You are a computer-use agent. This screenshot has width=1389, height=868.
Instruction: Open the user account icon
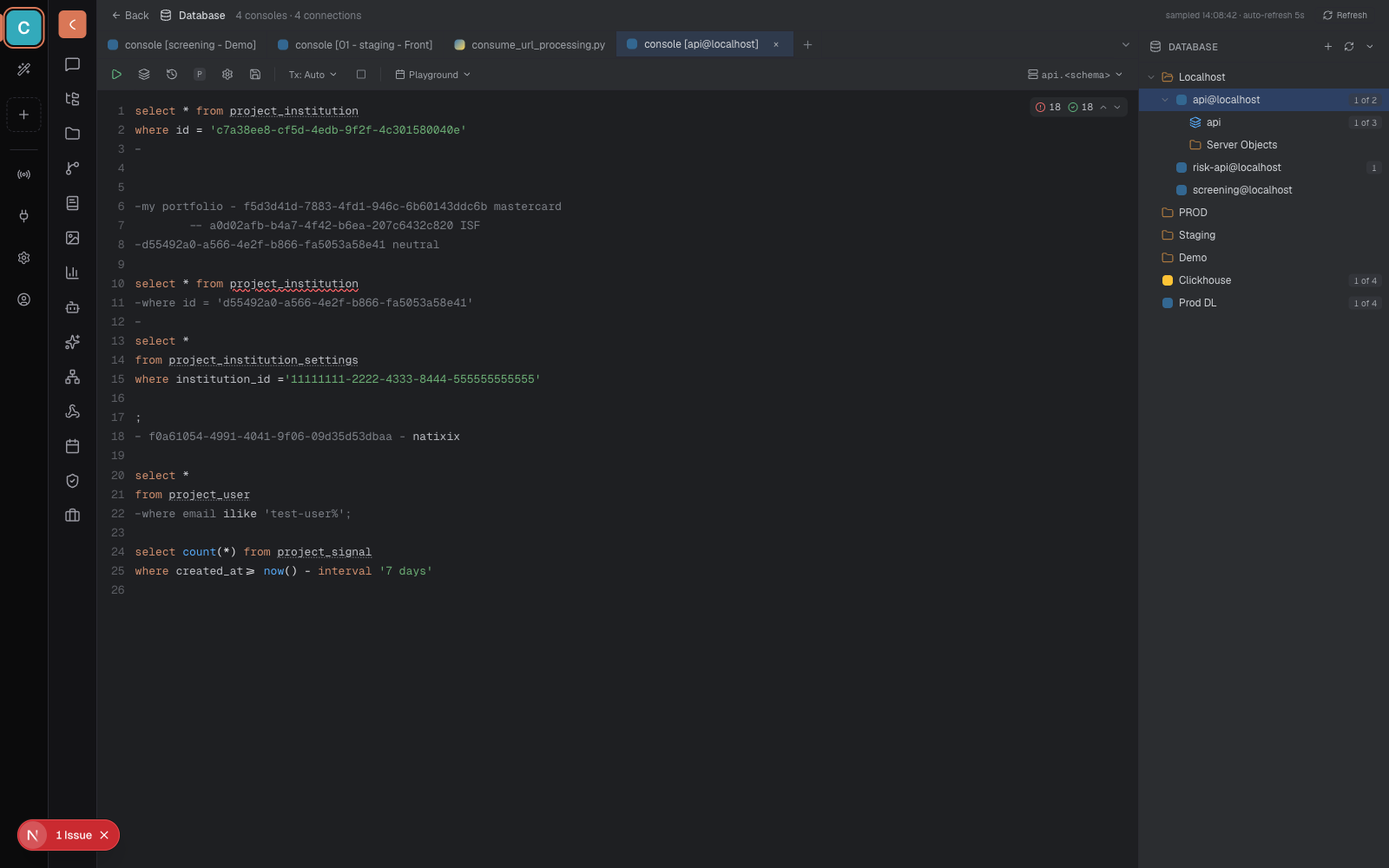(23, 299)
